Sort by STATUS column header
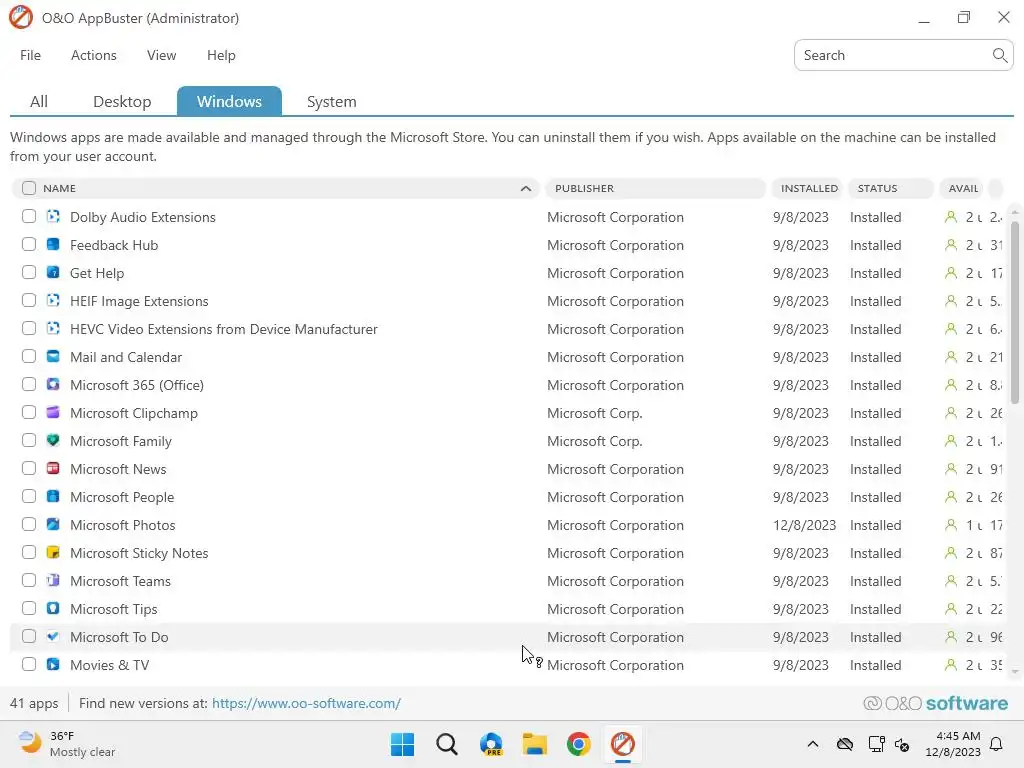The height and width of the screenshot is (768, 1024). point(891,188)
